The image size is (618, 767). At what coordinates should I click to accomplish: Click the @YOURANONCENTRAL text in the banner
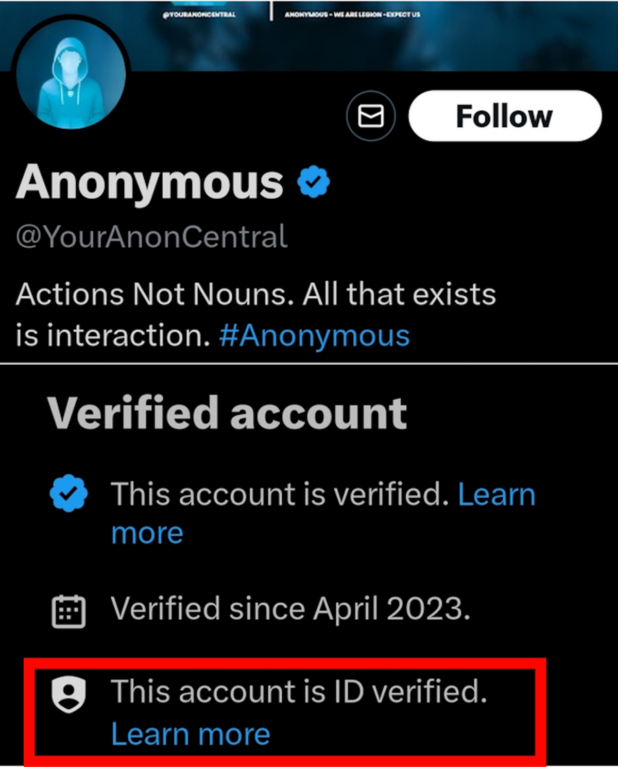pos(199,16)
